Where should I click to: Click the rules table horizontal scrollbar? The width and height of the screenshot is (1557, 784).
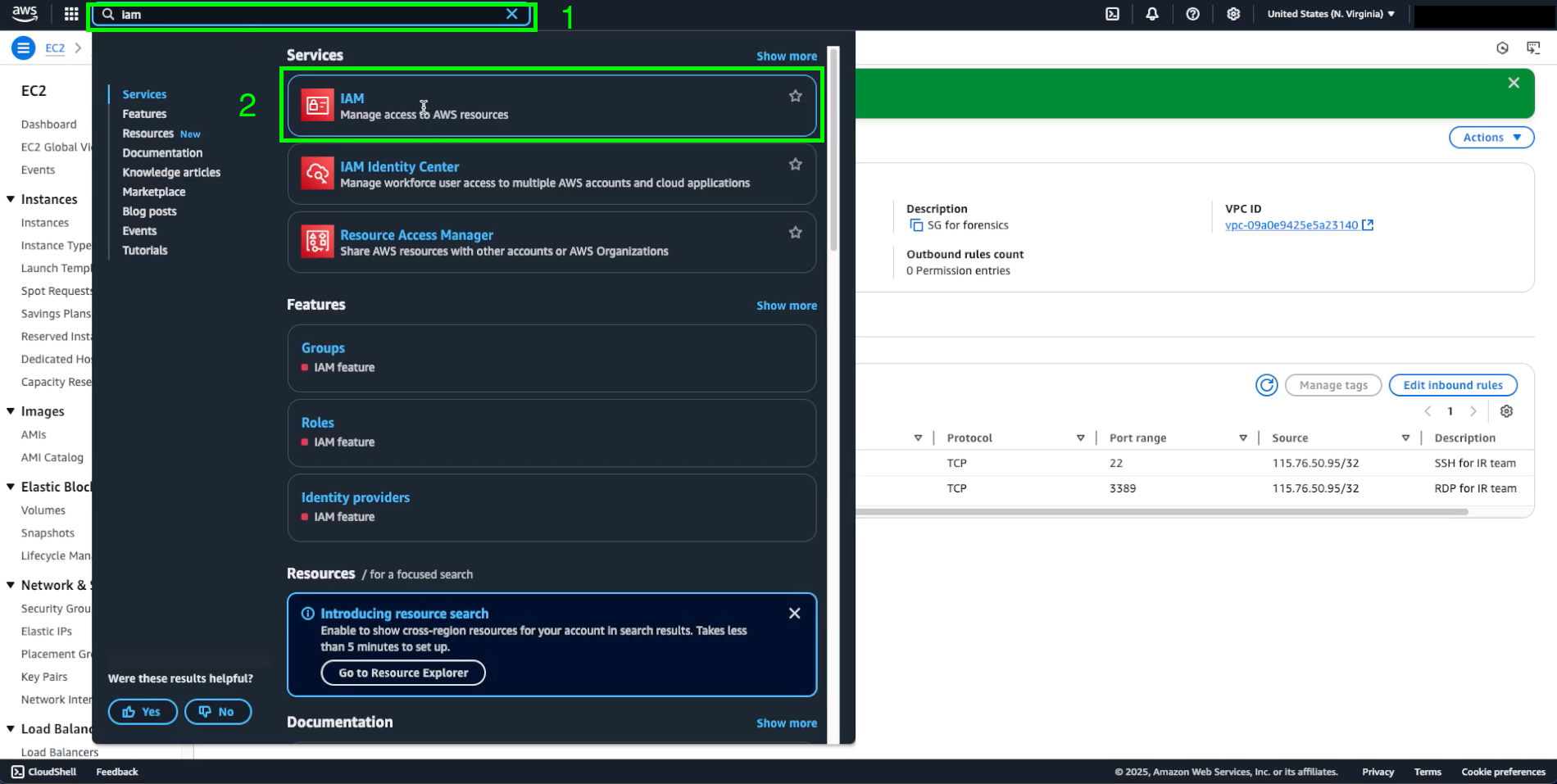click(1162, 512)
